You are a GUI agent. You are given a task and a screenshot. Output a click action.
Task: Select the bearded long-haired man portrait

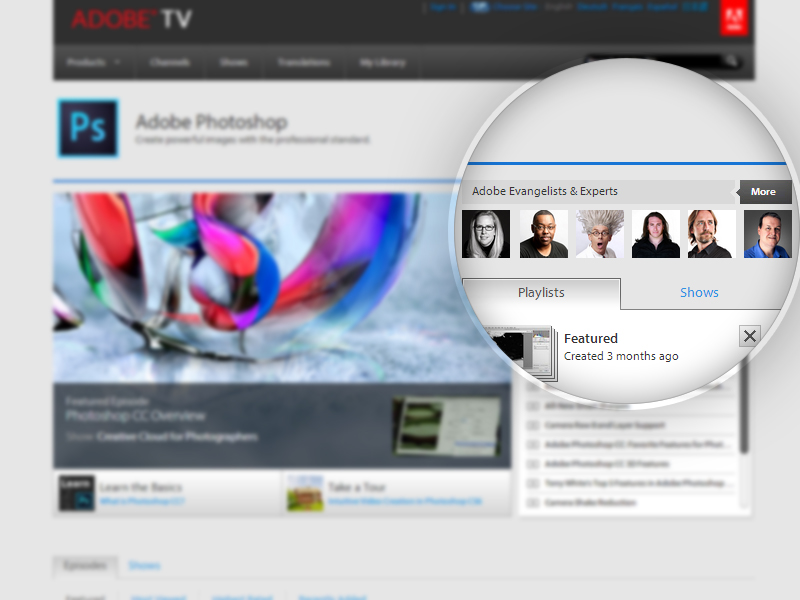[x=712, y=234]
